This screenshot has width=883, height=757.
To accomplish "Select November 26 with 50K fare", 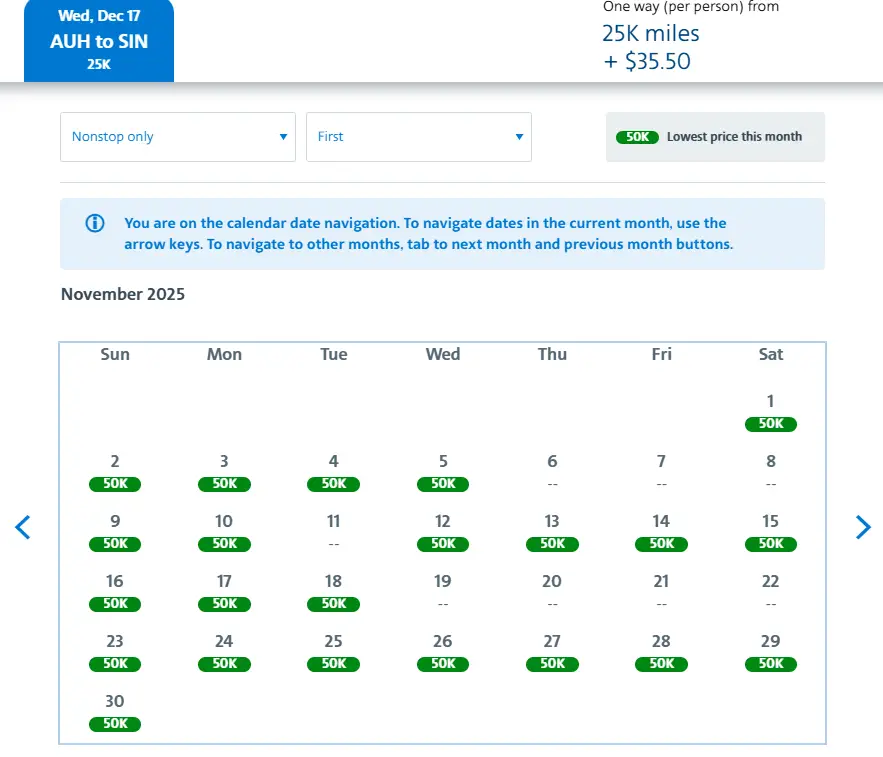I will tap(443, 653).
